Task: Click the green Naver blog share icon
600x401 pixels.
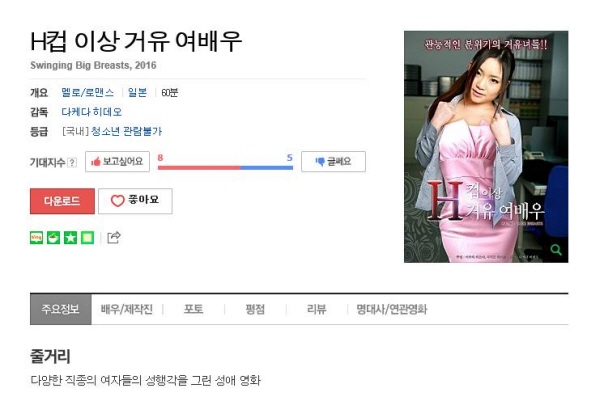Action: point(36,238)
